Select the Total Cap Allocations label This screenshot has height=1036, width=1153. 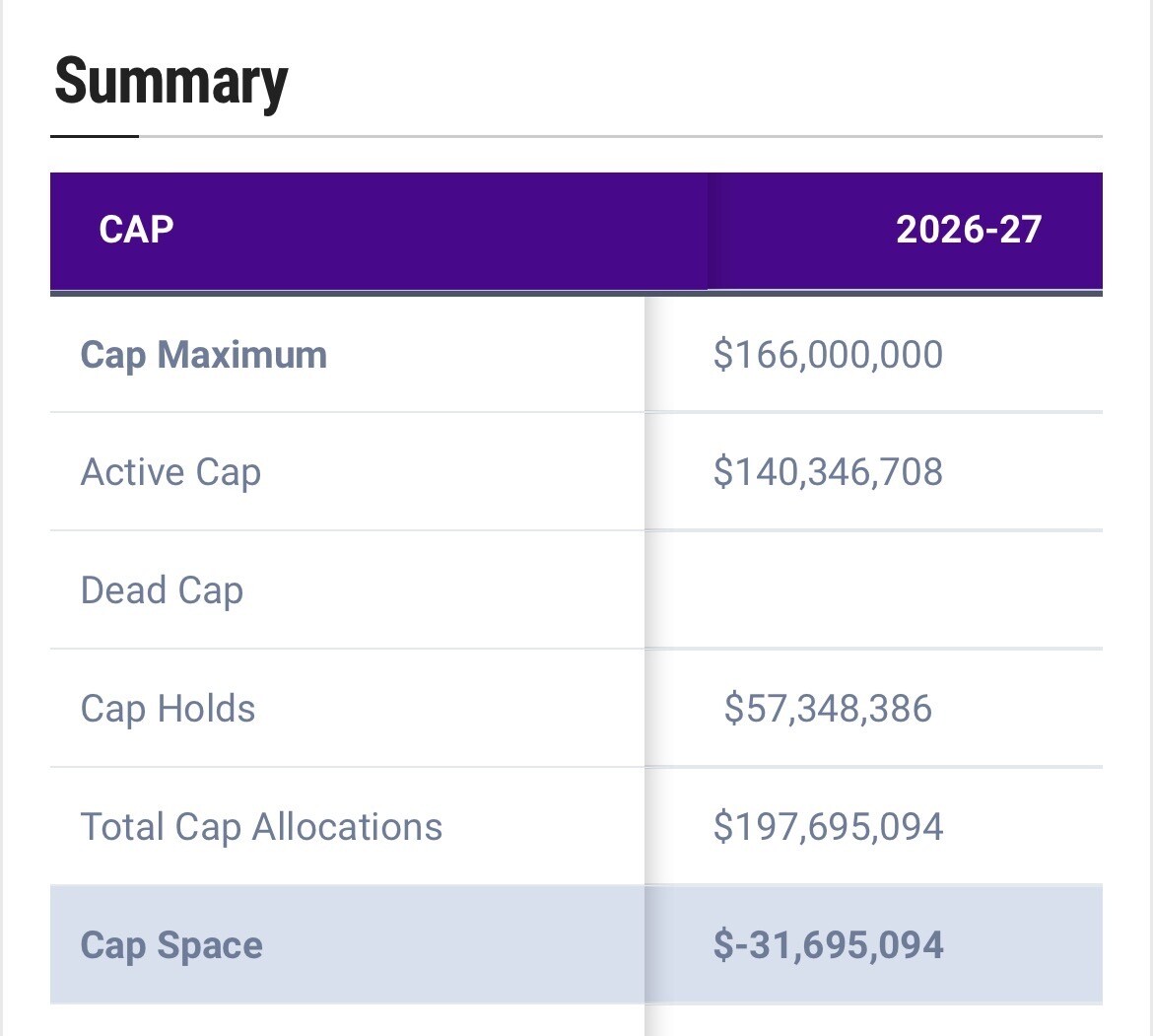(261, 827)
